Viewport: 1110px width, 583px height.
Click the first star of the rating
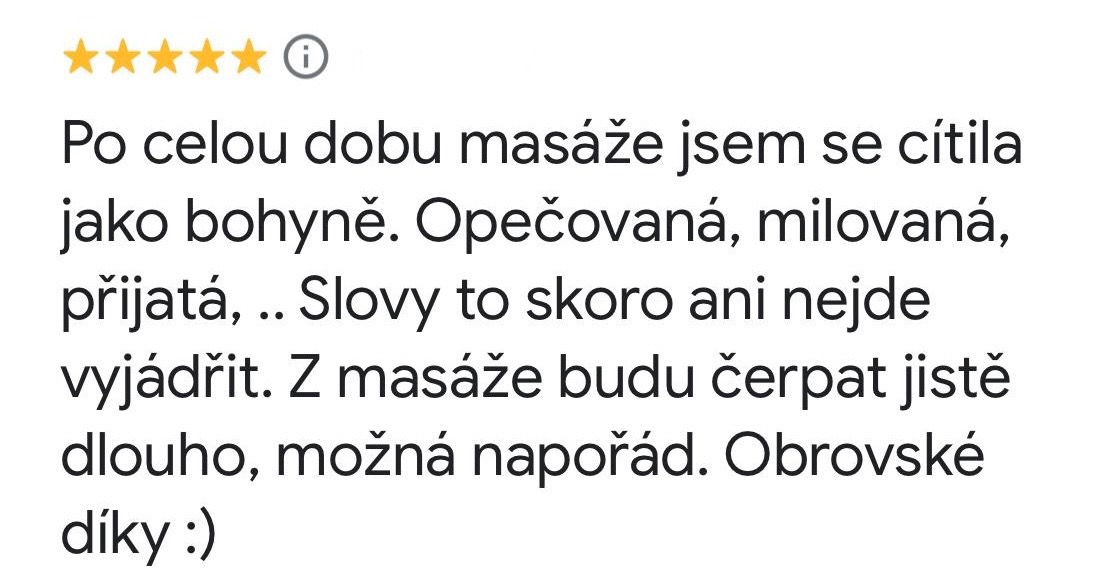[x=80, y=59]
